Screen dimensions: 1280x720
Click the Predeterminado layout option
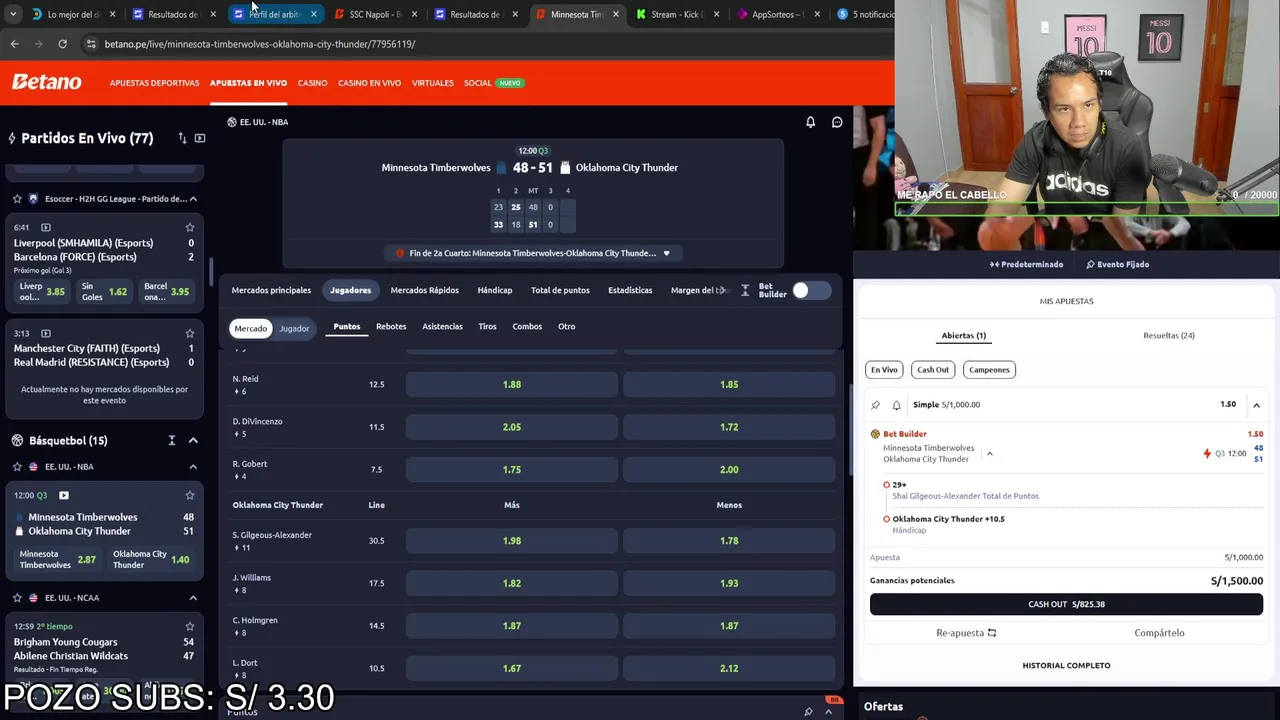click(x=1026, y=264)
